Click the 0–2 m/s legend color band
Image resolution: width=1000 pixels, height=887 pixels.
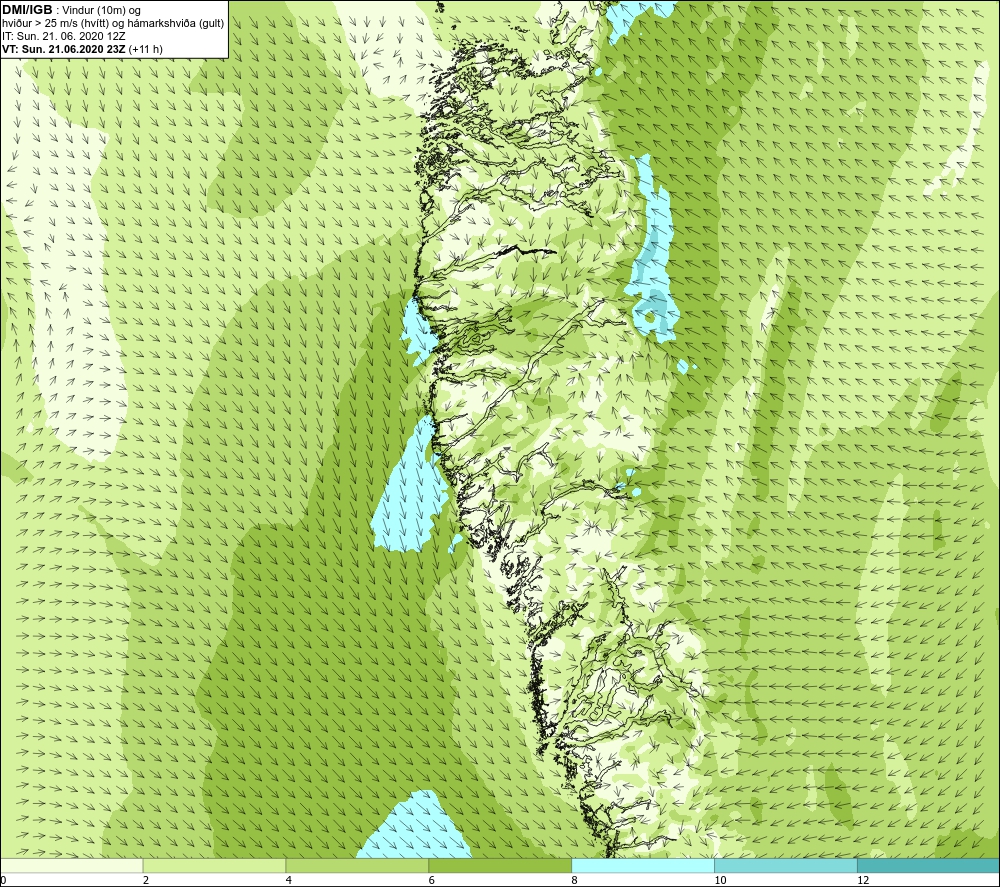tap(71, 865)
